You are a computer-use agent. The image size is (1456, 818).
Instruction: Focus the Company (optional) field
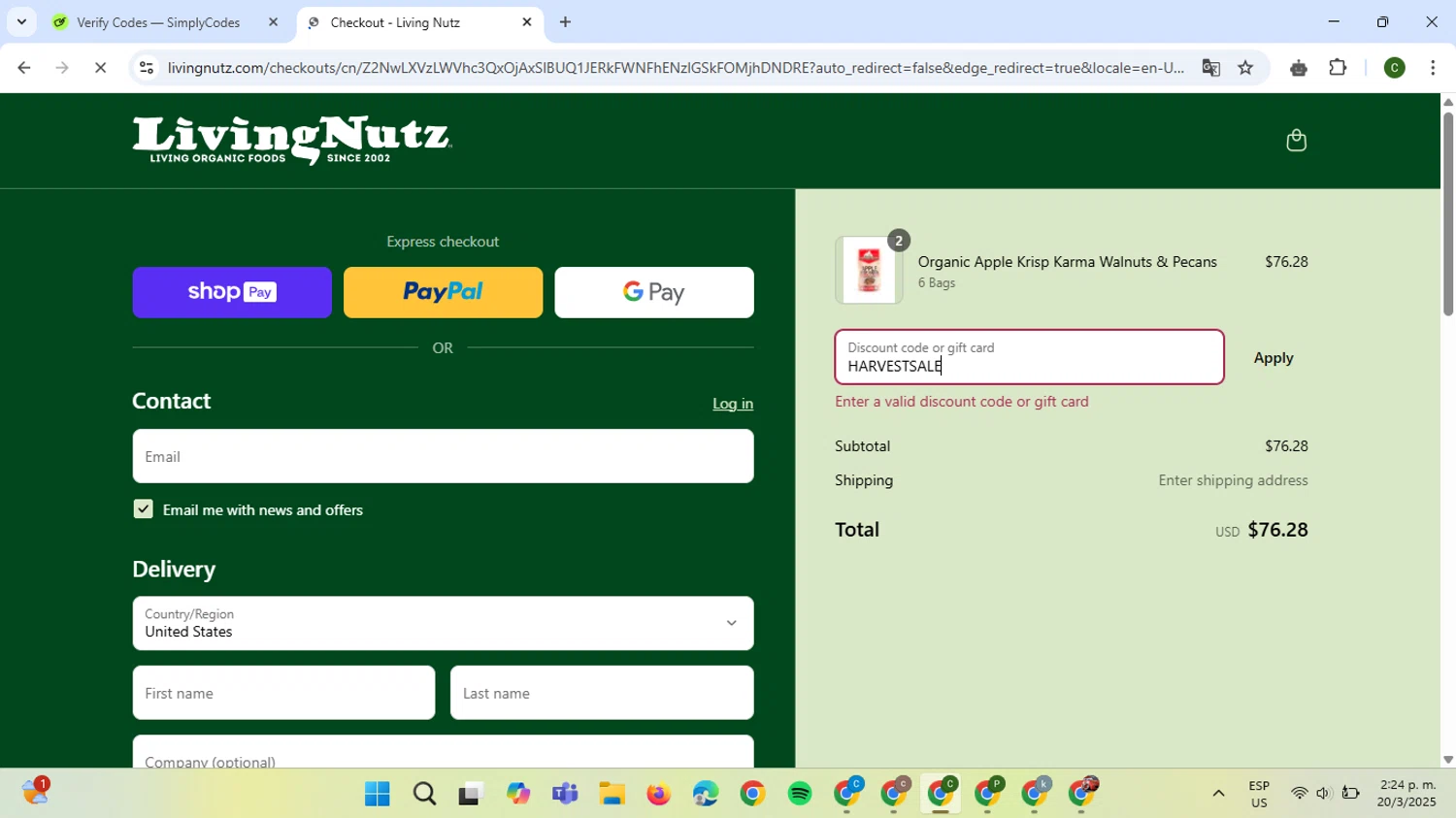coord(443,752)
